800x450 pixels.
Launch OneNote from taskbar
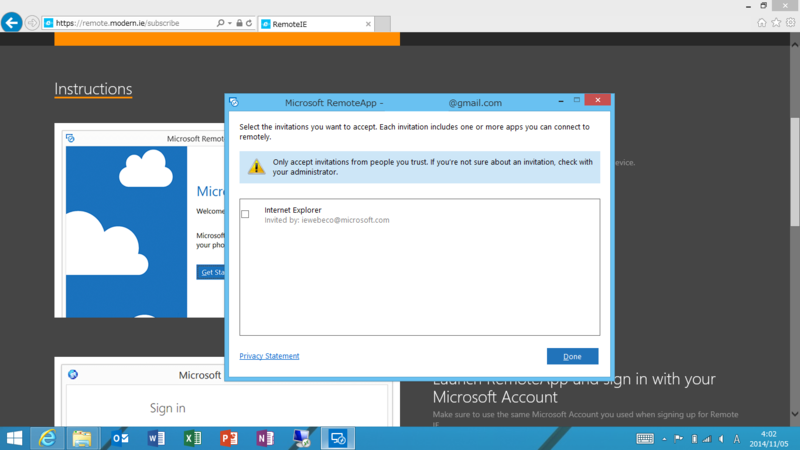[x=265, y=438]
